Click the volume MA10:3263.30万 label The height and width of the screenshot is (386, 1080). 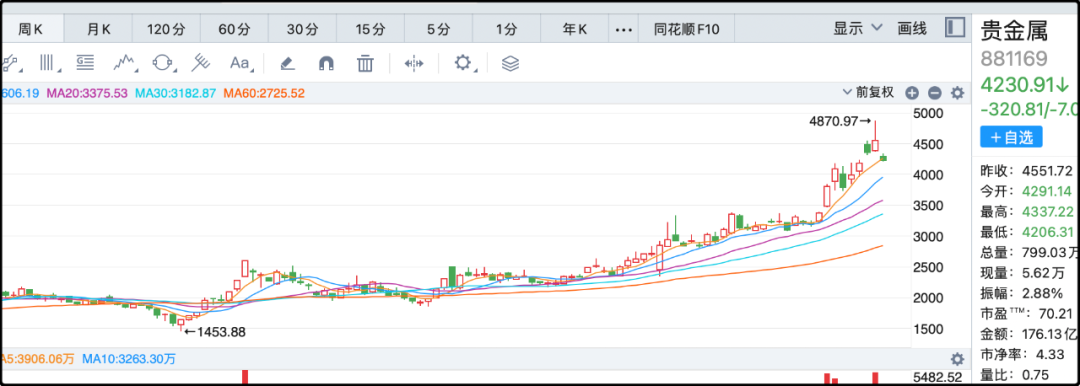[x=129, y=359]
